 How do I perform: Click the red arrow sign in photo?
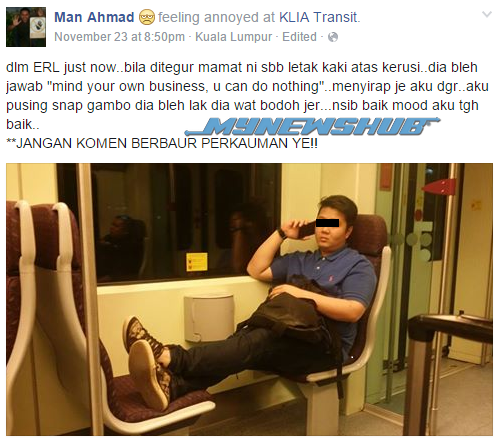click(439, 187)
